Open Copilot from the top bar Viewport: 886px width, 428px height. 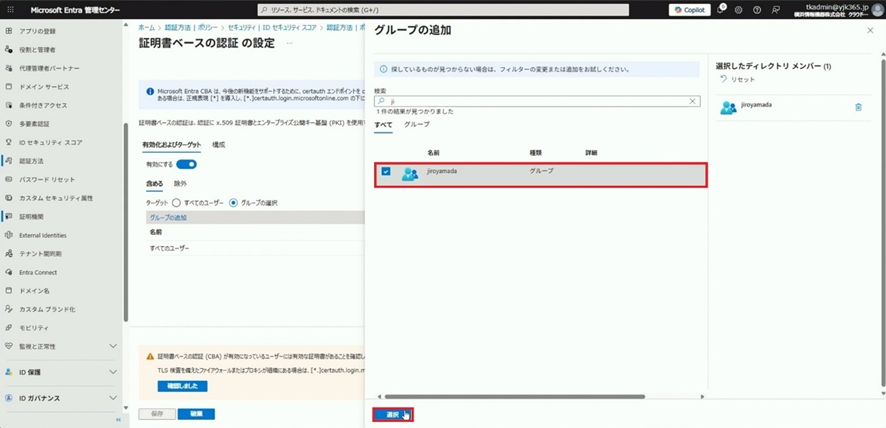point(690,10)
